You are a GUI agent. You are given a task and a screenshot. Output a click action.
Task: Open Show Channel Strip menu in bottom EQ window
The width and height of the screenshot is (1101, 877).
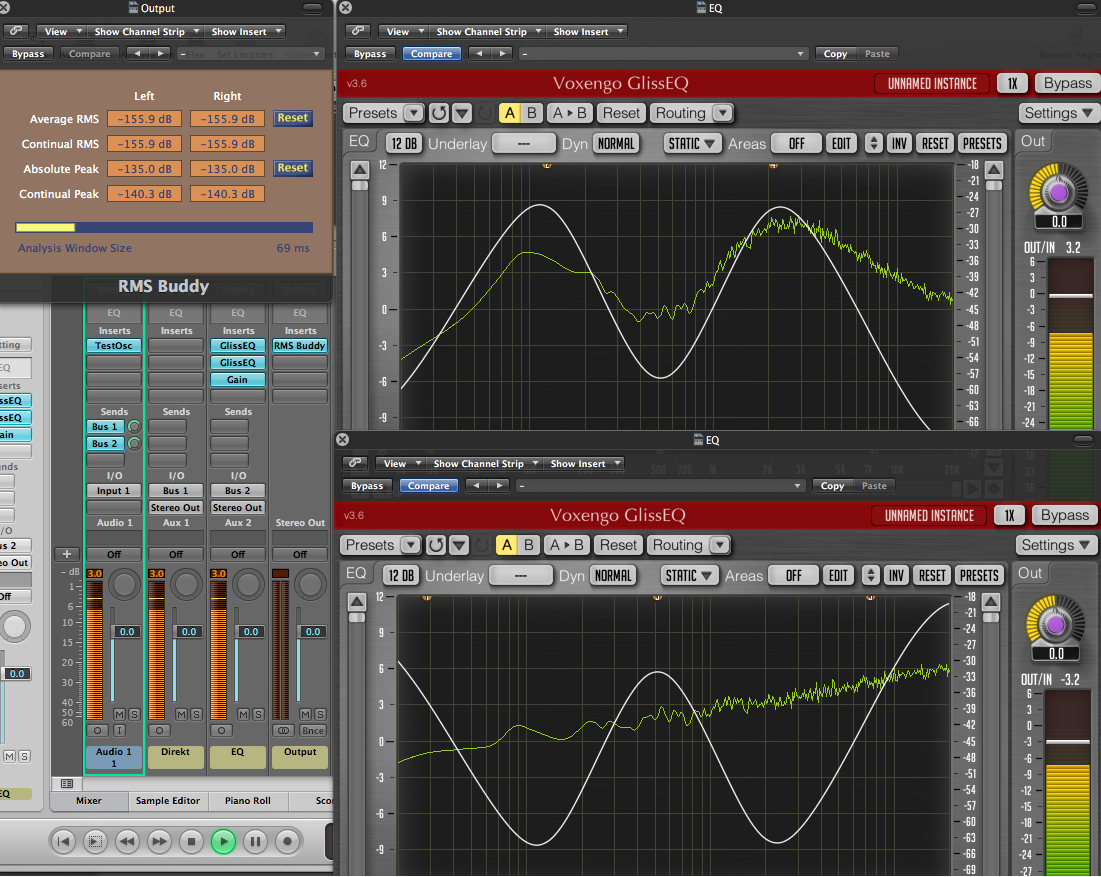485,463
